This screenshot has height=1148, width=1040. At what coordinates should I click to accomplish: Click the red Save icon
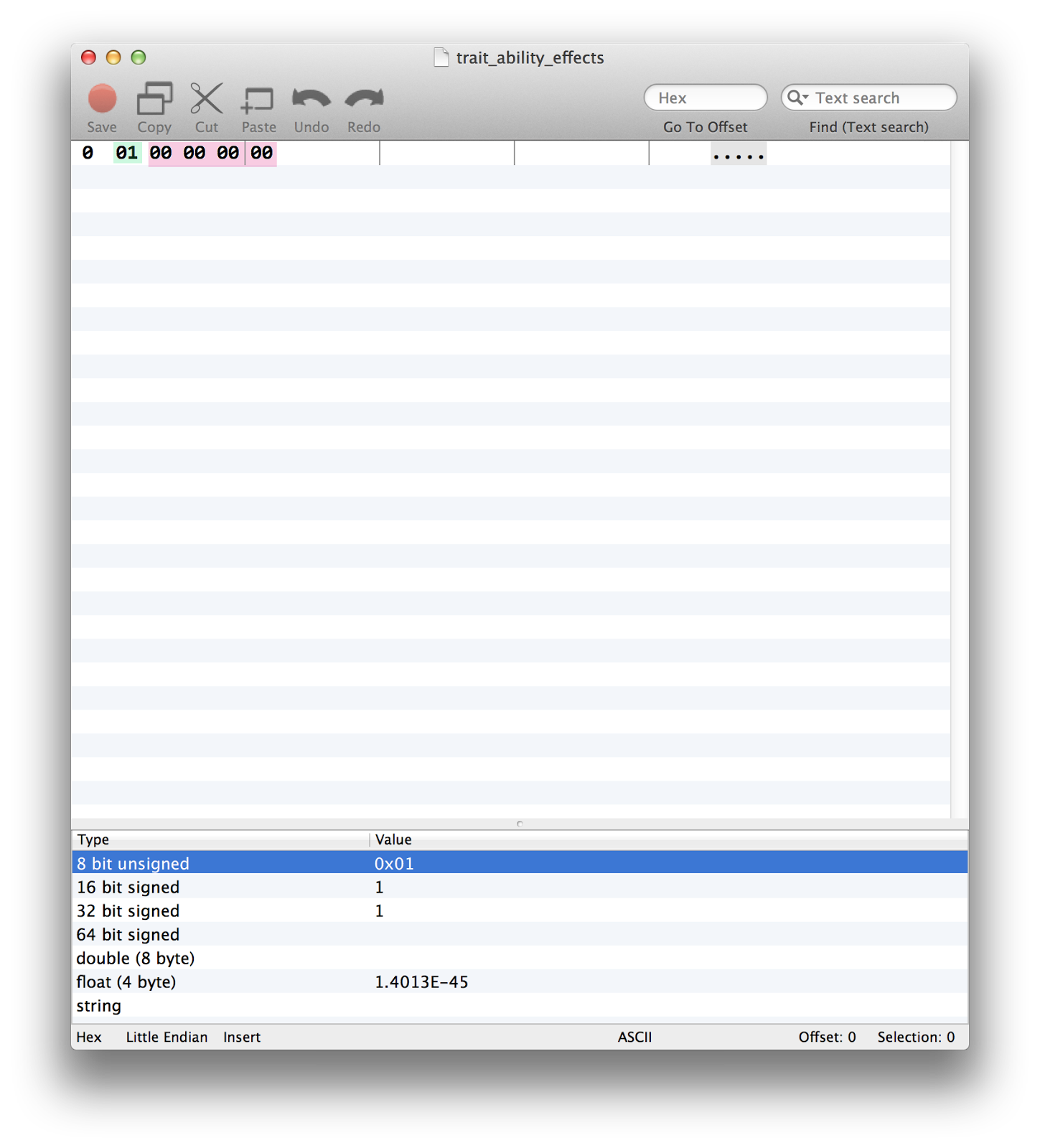pyautogui.click(x=102, y=99)
